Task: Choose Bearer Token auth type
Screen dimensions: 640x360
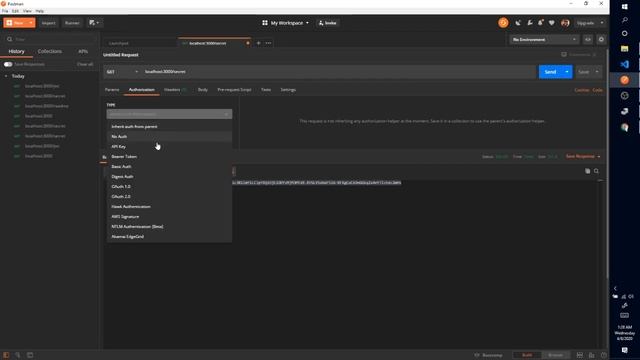Action: click(x=169, y=156)
